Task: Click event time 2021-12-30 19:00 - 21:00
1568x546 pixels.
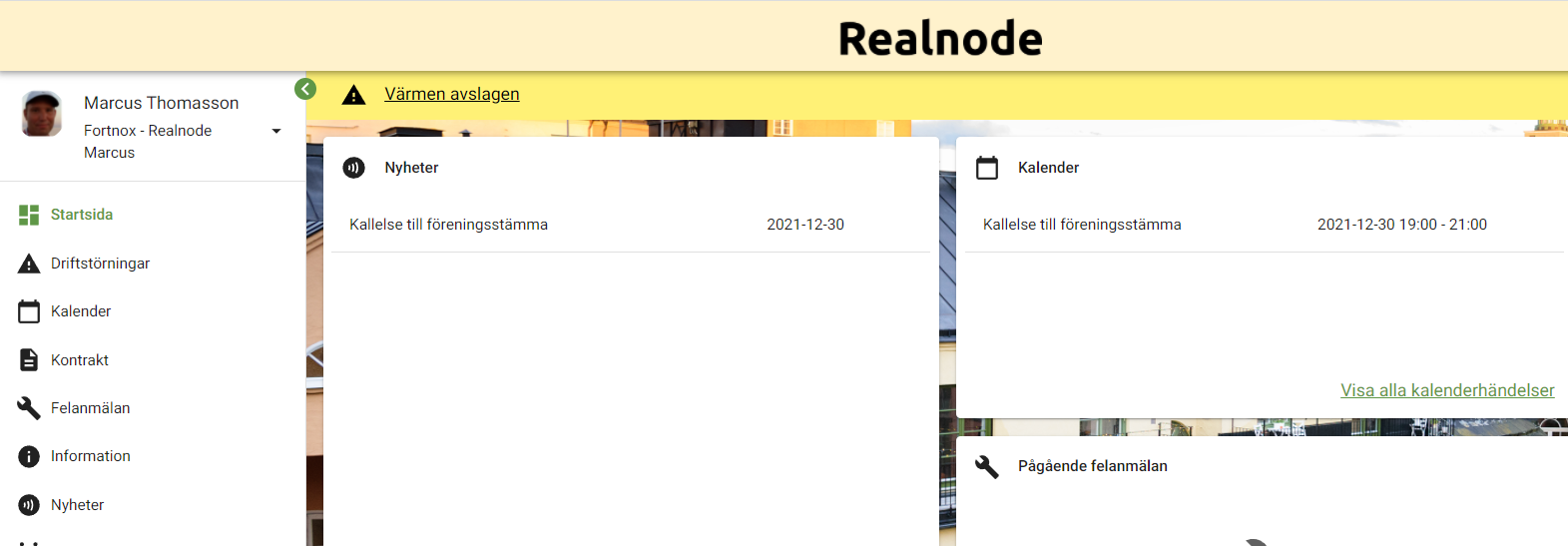Action: [x=1402, y=225]
